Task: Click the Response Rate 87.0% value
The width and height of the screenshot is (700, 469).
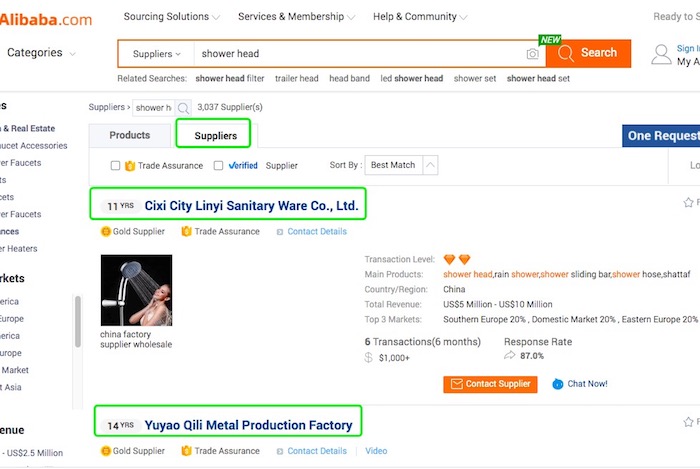Action: pyautogui.click(x=532, y=356)
